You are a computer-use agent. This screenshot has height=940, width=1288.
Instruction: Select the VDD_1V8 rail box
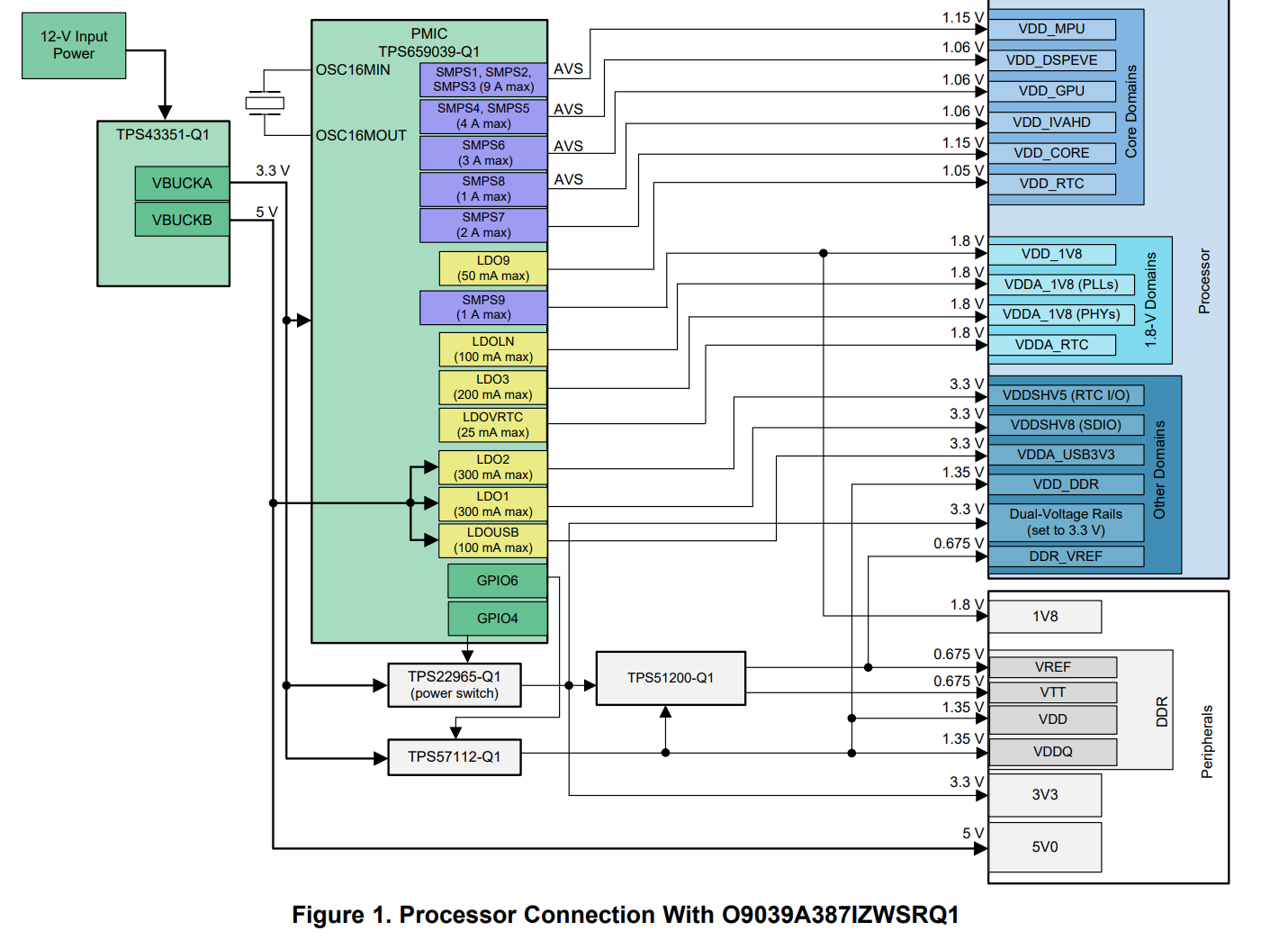(1052, 254)
